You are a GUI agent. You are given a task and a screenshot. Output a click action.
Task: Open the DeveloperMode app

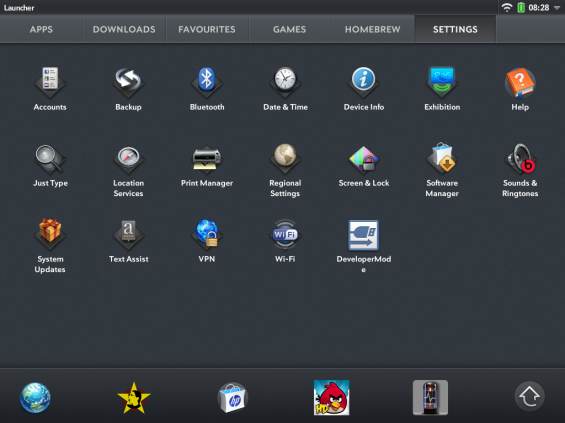coord(364,235)
